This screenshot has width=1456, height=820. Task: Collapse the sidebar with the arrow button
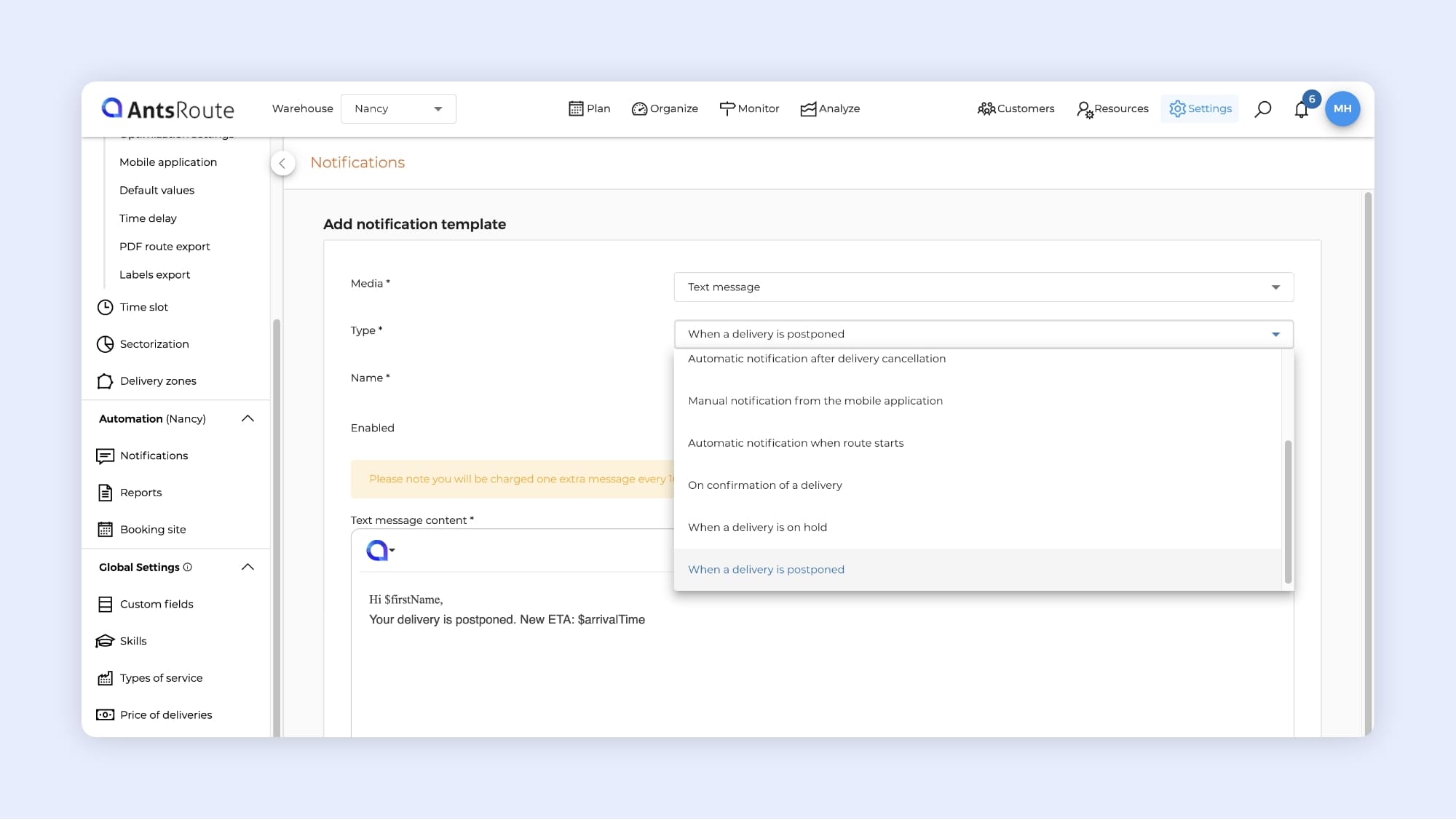pos(282,163)
